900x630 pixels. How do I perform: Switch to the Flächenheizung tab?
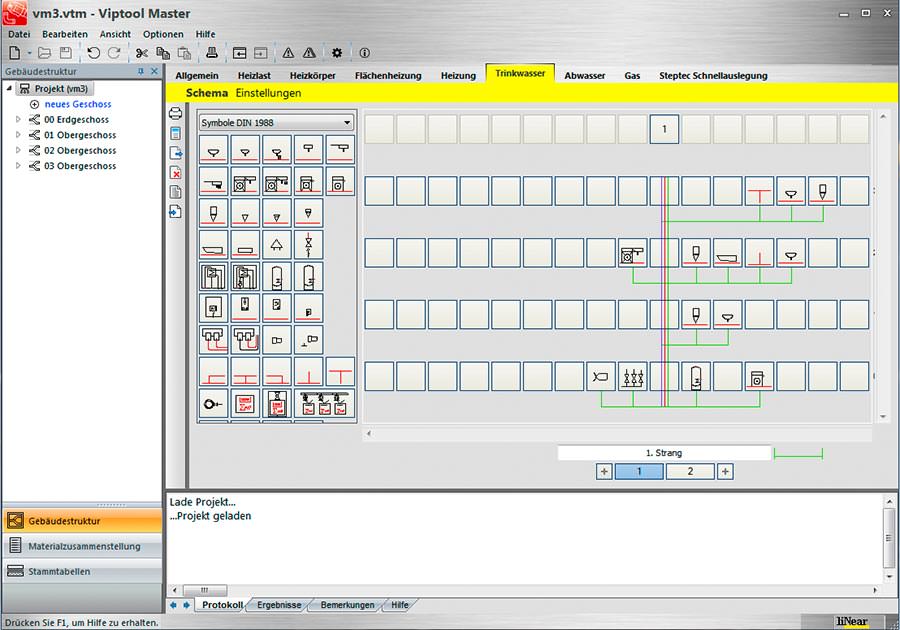click(388, 75)
